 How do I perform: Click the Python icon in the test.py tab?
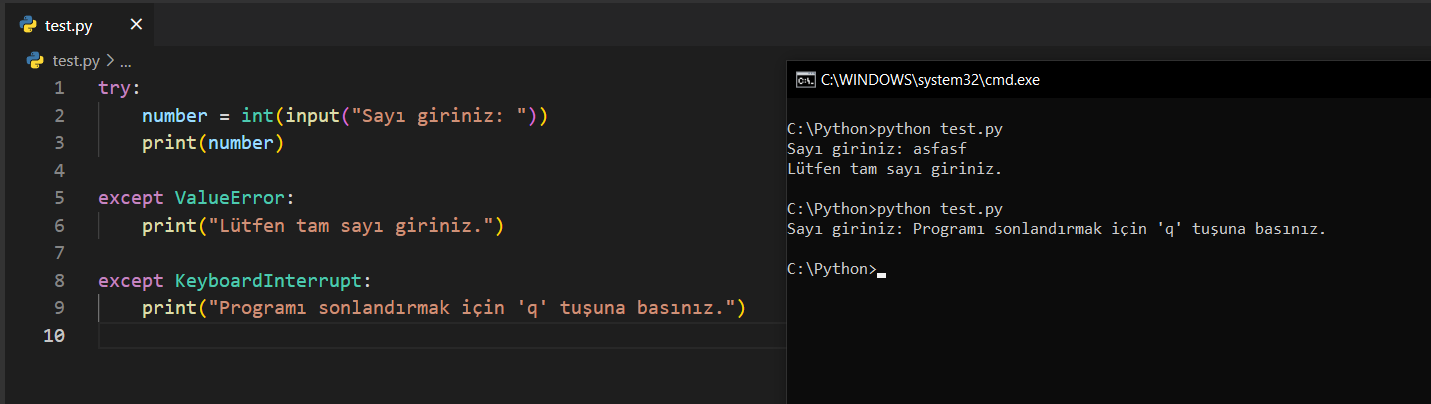pyautogui.click(x=28, y=25)
